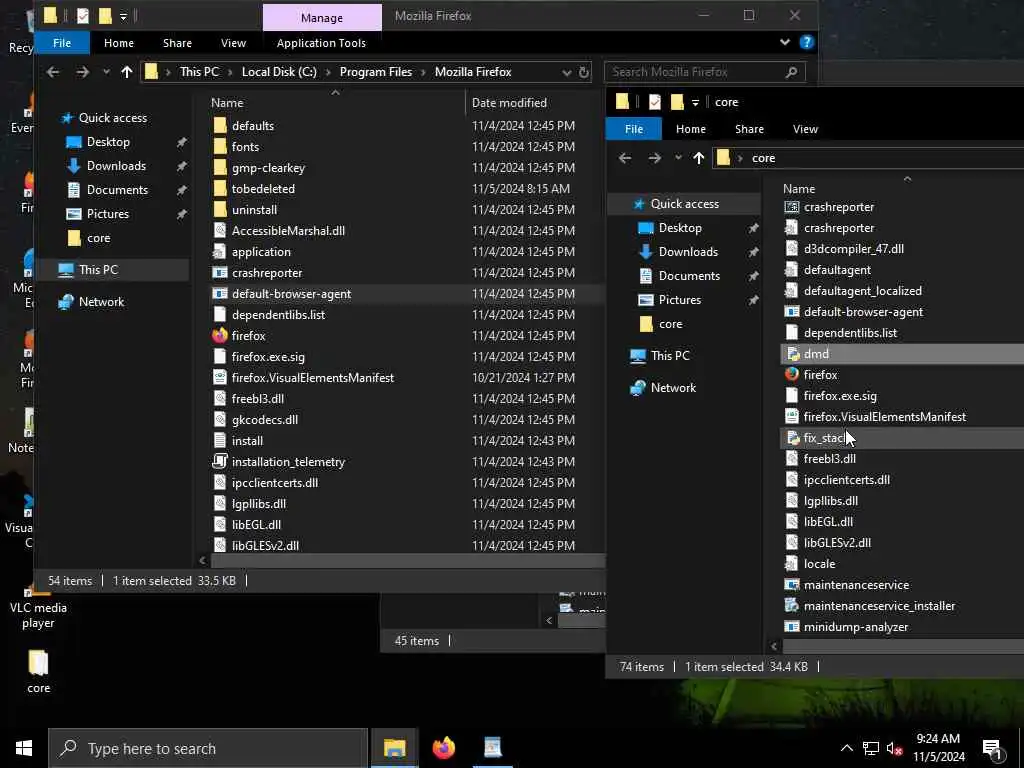
Task: Open the View tab in core window
Action: (x=805, y=129)
